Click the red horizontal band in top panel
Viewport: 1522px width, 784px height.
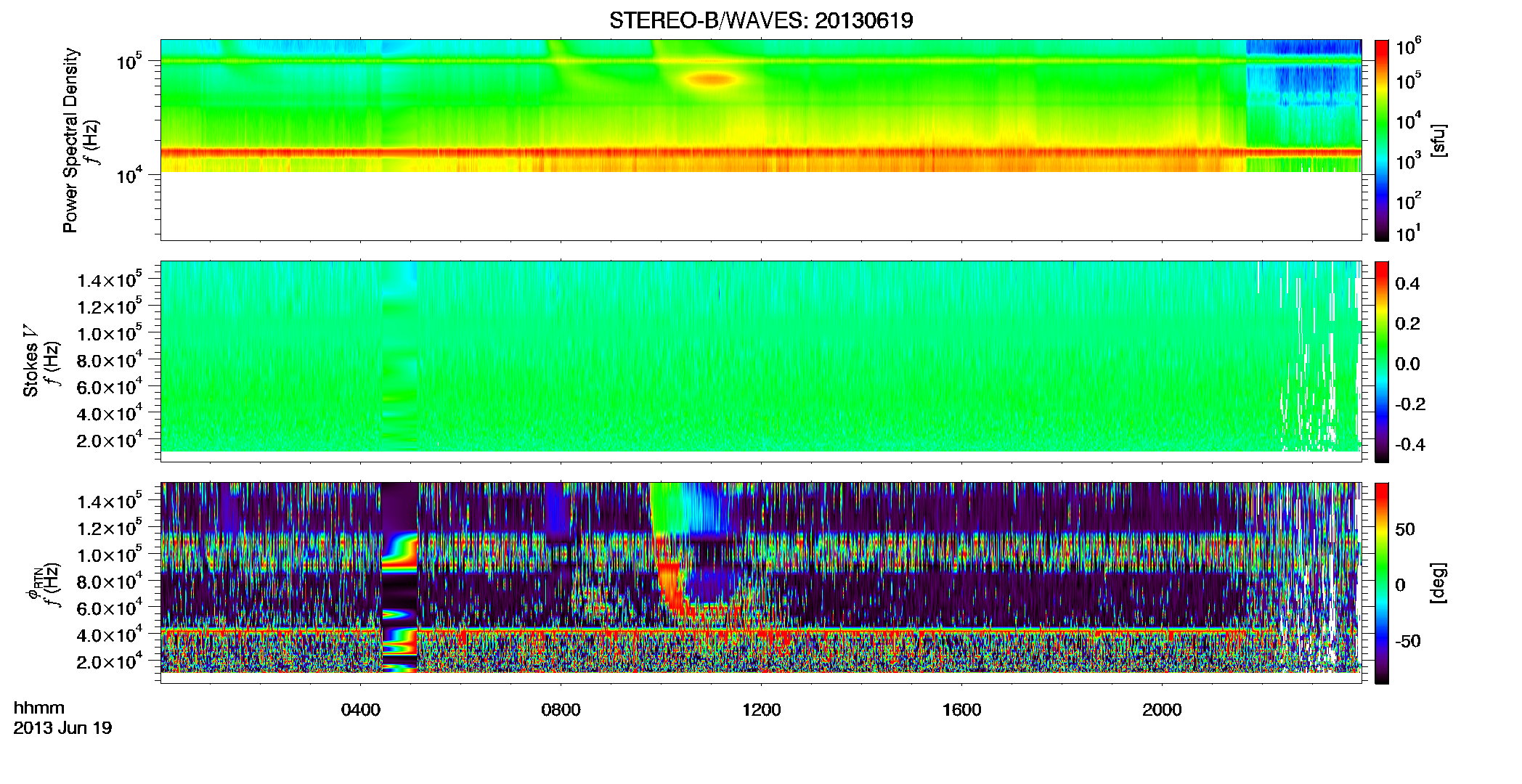tap(761, 152)
